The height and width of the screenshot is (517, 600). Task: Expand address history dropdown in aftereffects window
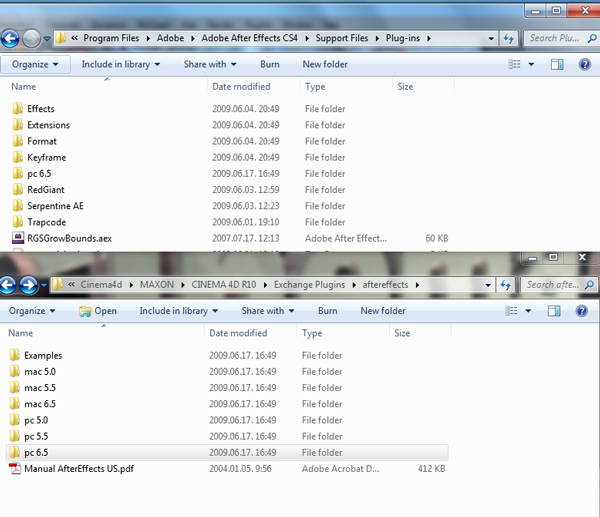click(488, 285)
